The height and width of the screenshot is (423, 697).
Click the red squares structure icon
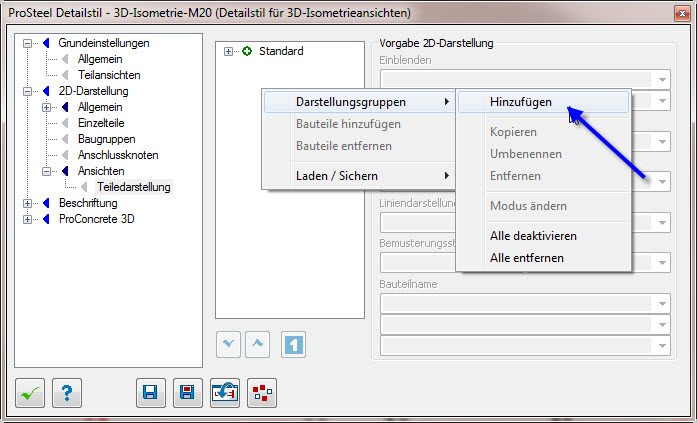[262, 393]
